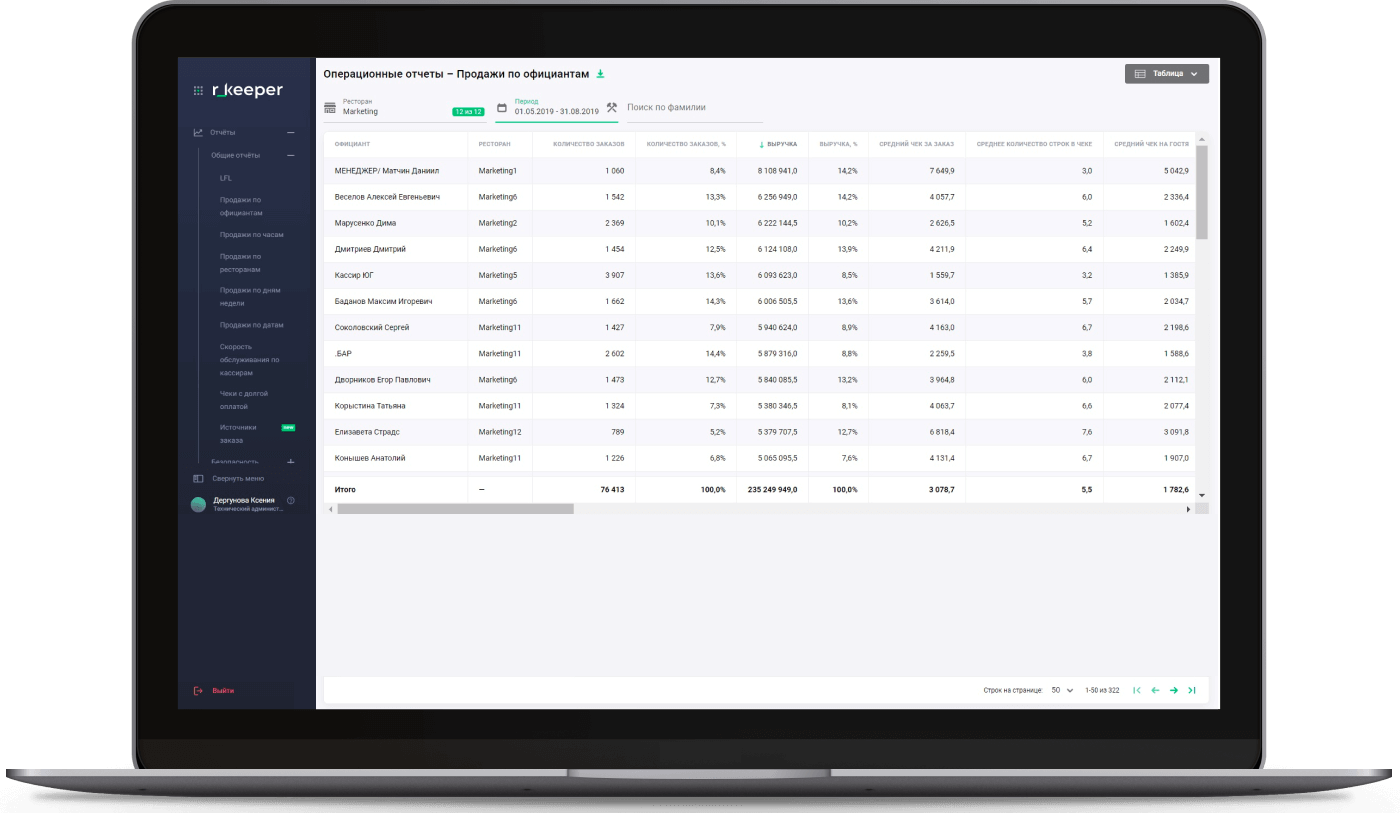Open Чеки с долгой оплатой report
Image resolution: width=1400 pixels, height=813 pixels.
click(244, 400)
